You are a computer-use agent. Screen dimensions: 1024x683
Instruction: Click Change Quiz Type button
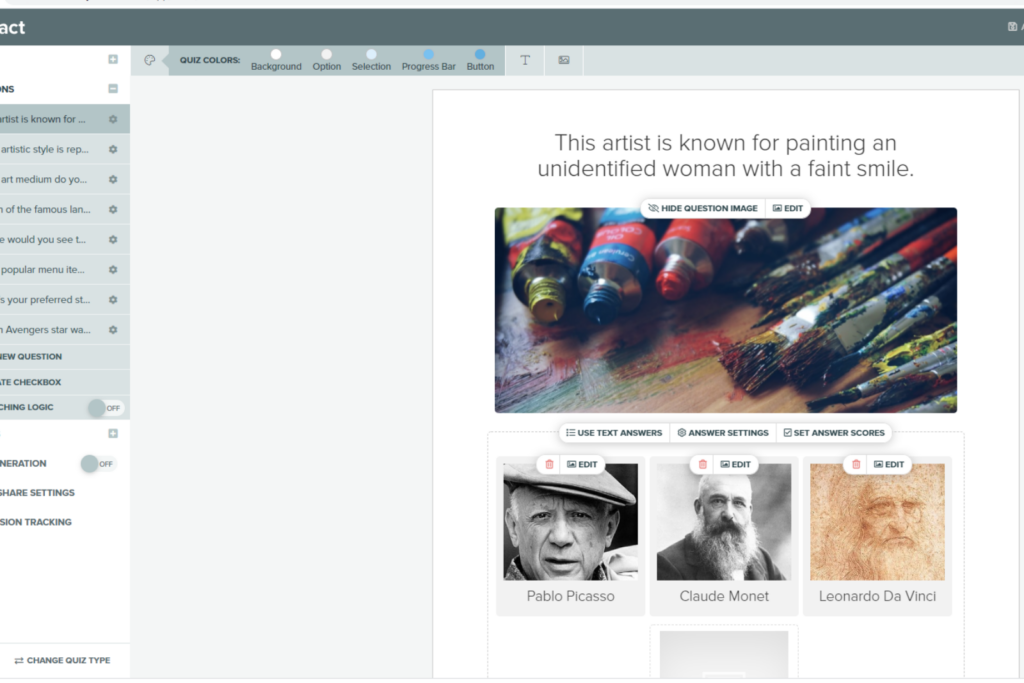(63, 660)
